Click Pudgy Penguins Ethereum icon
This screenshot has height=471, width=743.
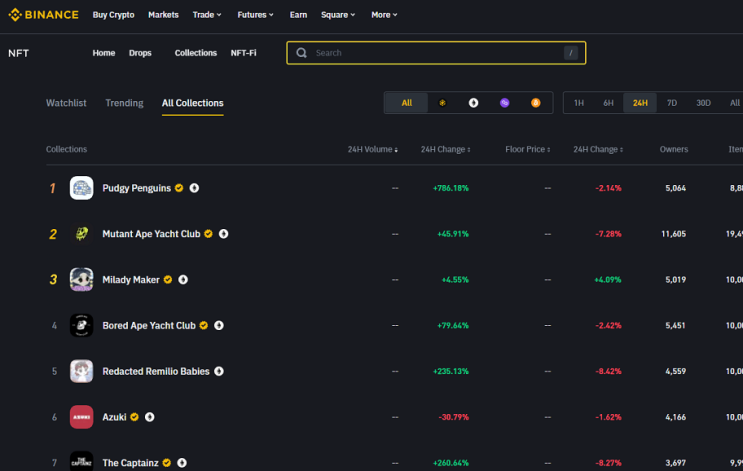pos(194,188)
